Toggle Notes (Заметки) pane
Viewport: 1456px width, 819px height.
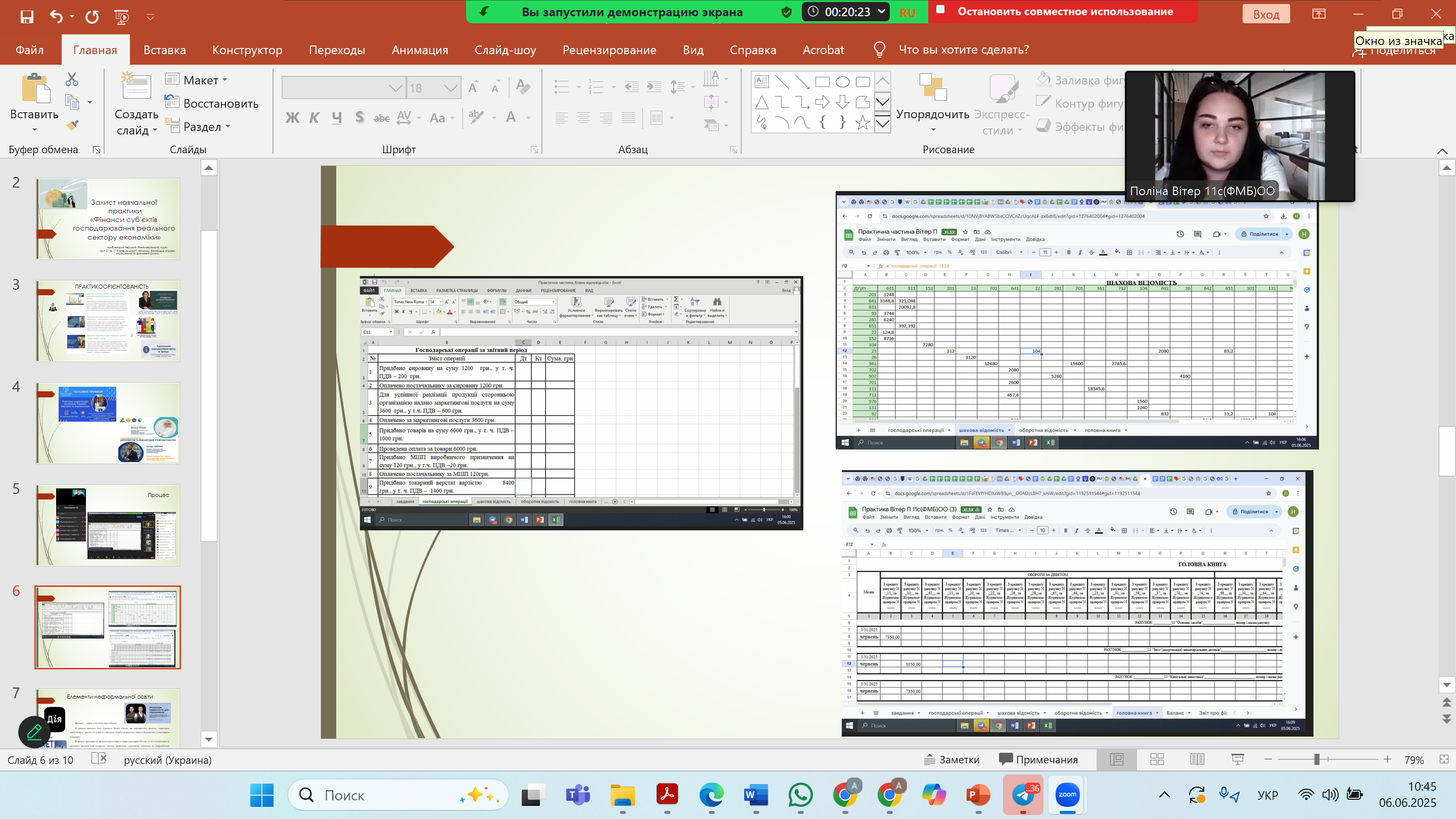951,759
